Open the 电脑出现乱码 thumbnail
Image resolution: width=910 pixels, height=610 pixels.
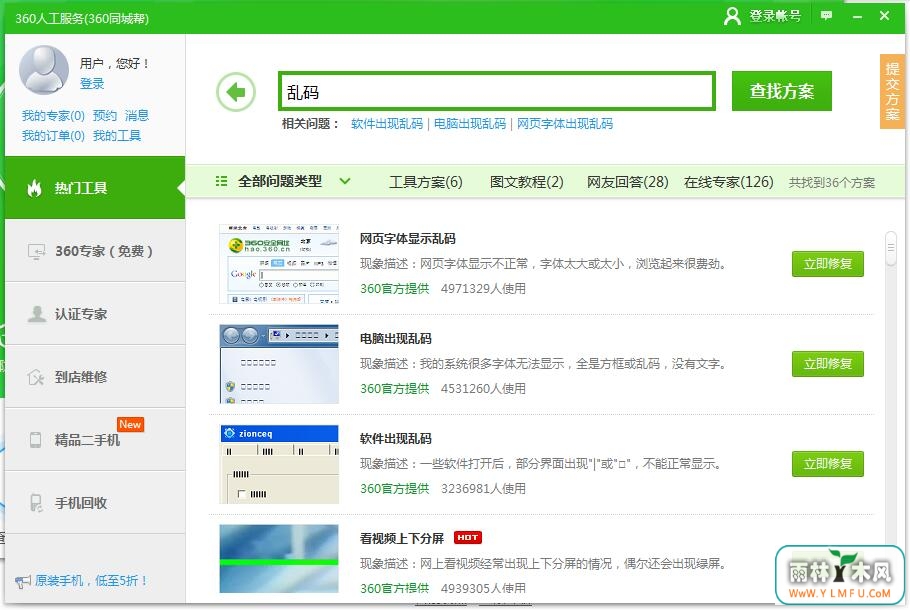coord(279,364)
